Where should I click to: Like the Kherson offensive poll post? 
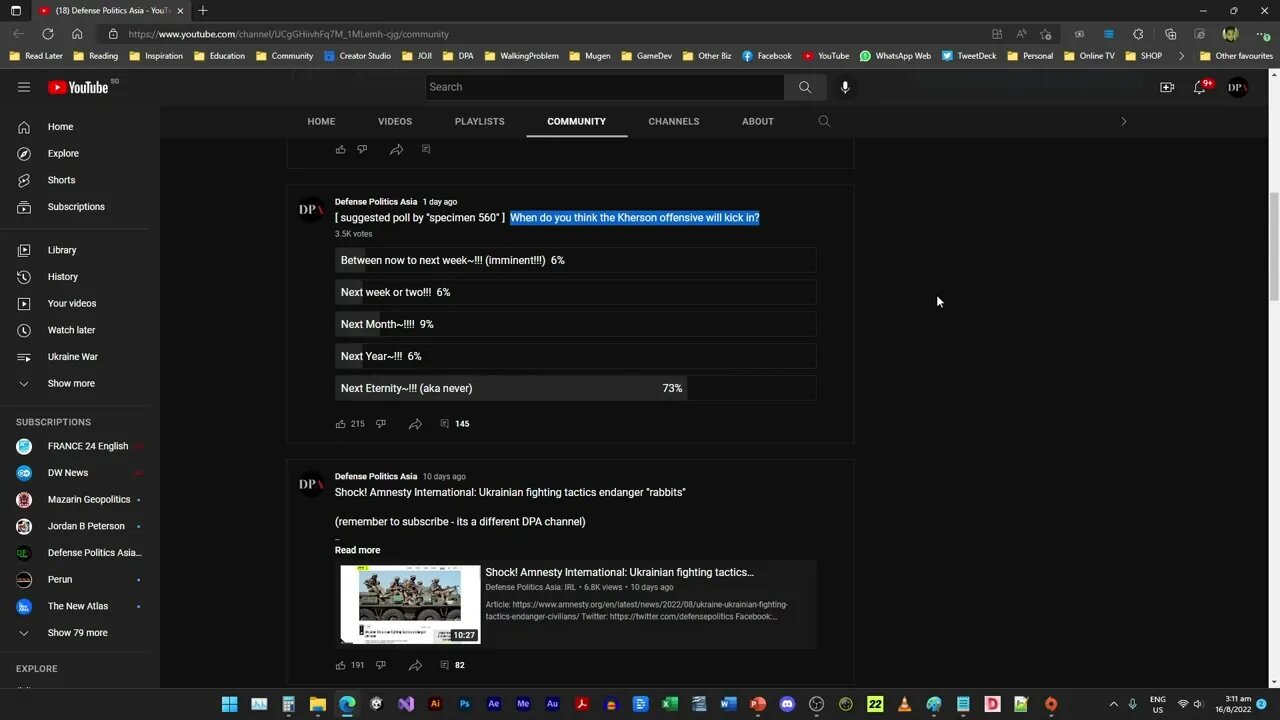pos(340,424)
